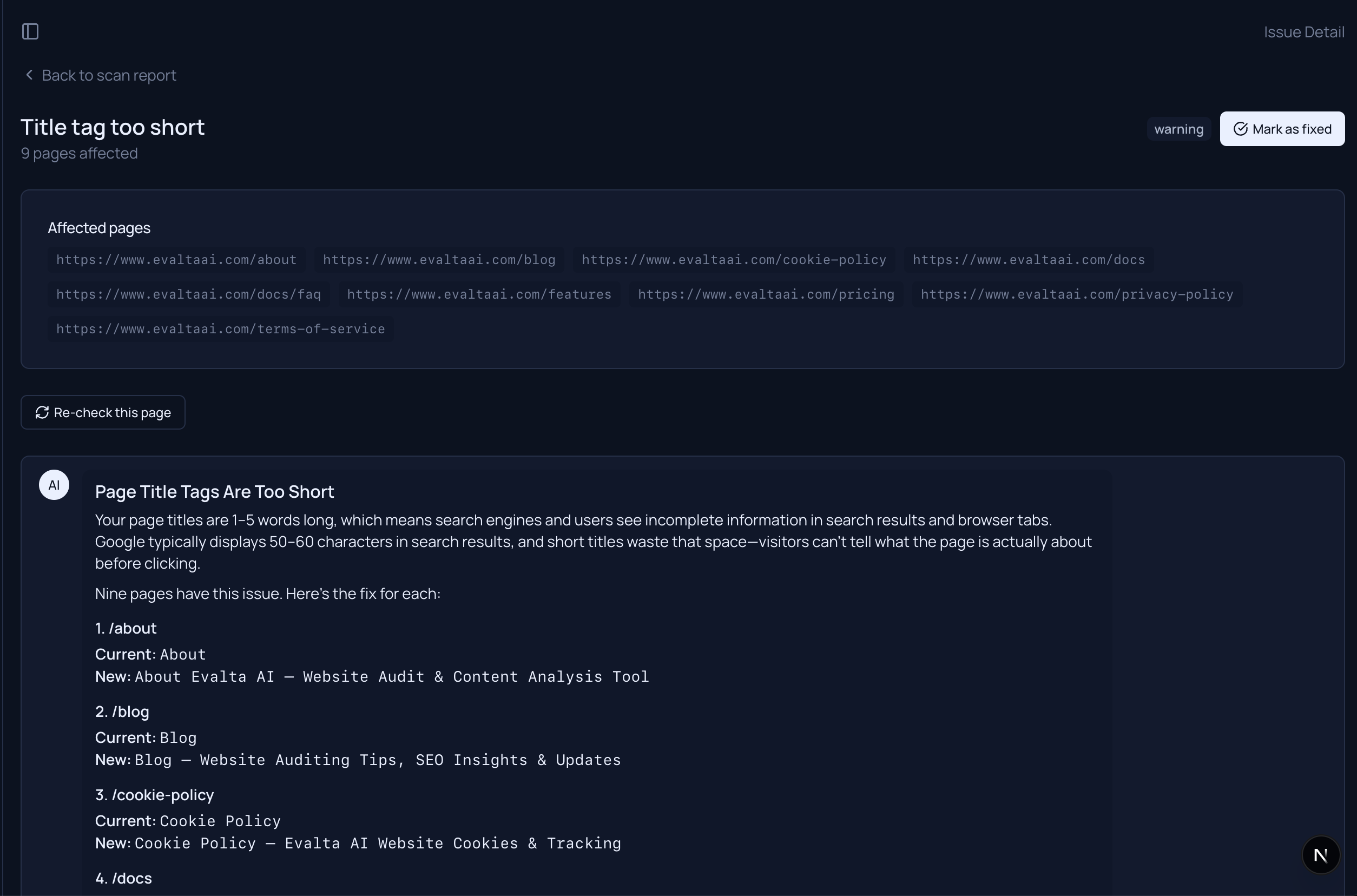1357x896 pixels.
Task: Click the back chevron before scan report text
Action: (29, 75)
